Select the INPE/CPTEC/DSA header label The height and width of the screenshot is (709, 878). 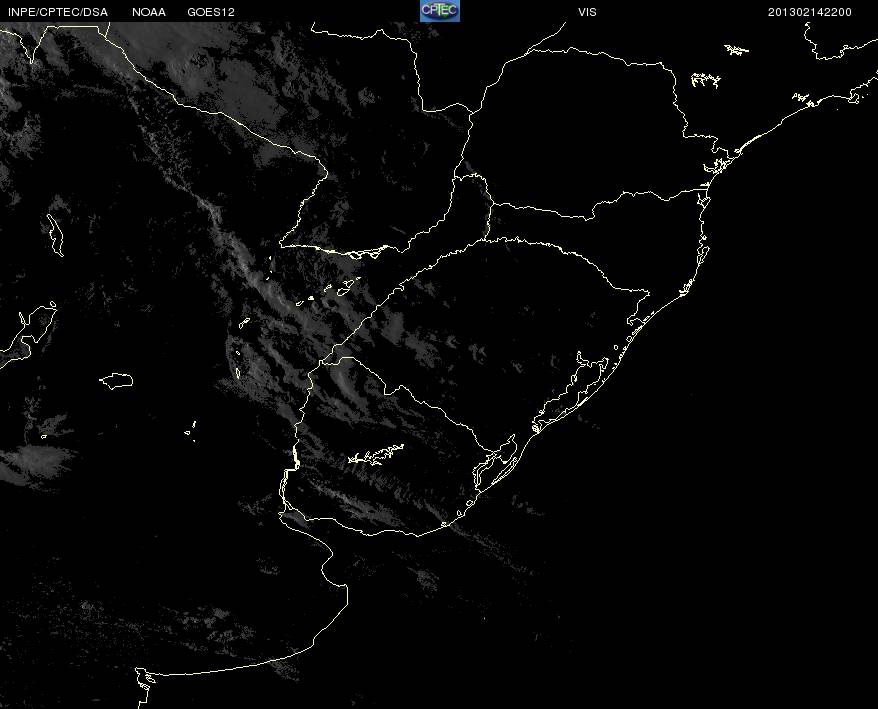(58, 12)
